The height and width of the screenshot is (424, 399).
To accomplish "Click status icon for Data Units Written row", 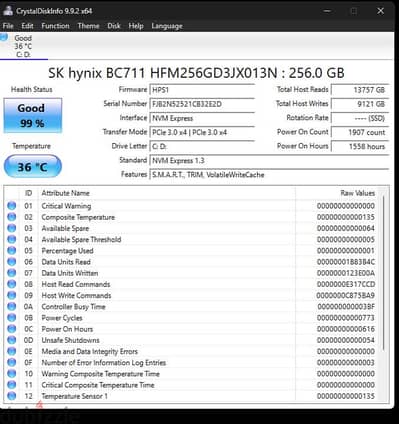I will point(12,273).
